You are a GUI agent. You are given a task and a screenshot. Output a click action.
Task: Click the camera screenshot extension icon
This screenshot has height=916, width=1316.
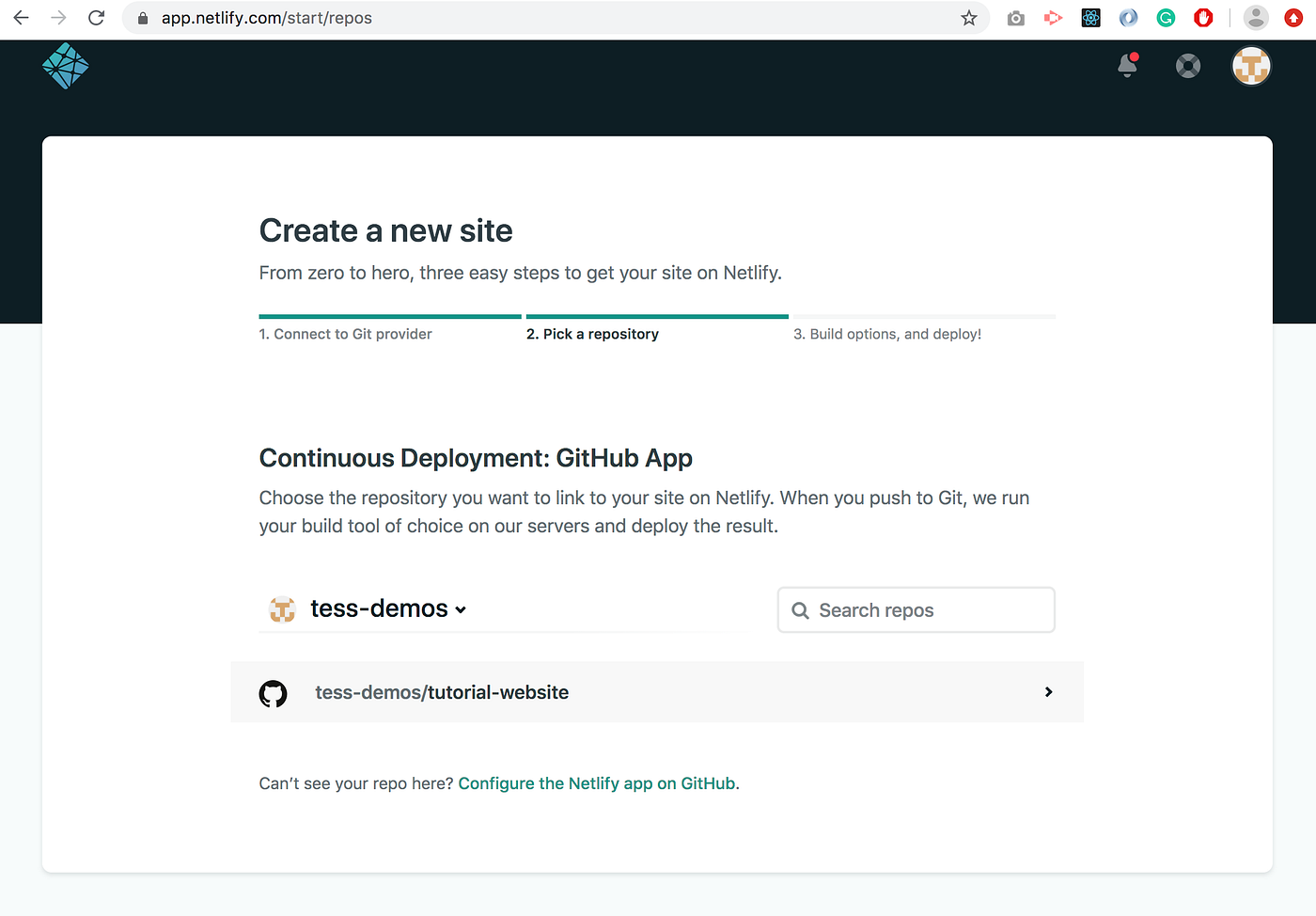pyautogui.click(x=1015, y=17)
